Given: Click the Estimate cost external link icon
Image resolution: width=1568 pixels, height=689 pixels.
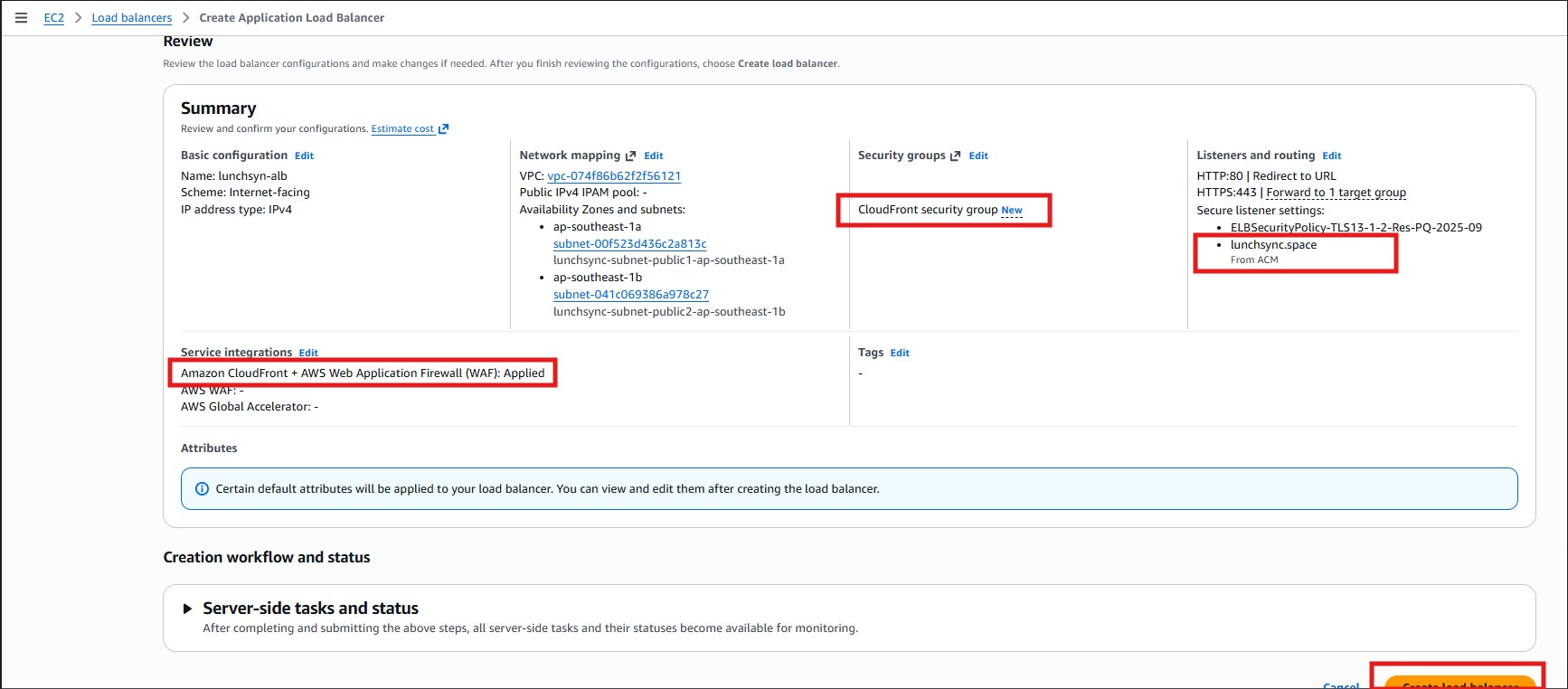Looking at the screenshot, I should [443, 129].
